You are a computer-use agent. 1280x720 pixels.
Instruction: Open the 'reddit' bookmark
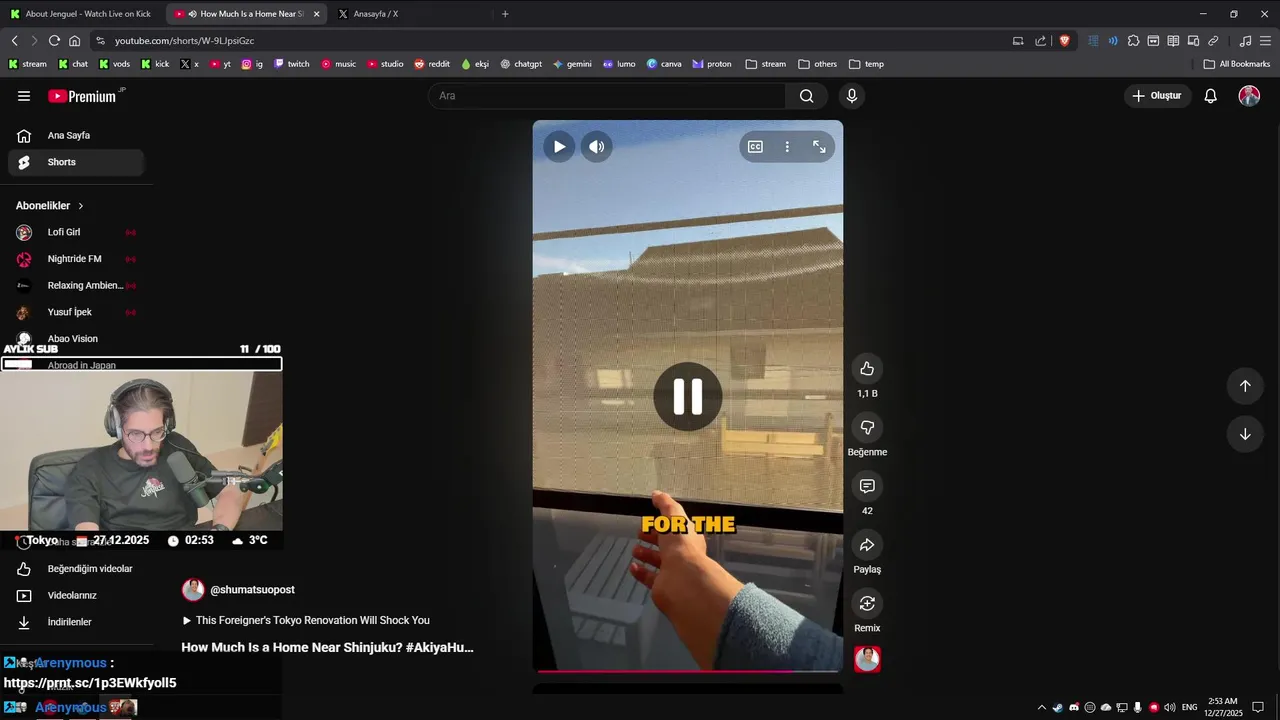[x=432, y=64]
